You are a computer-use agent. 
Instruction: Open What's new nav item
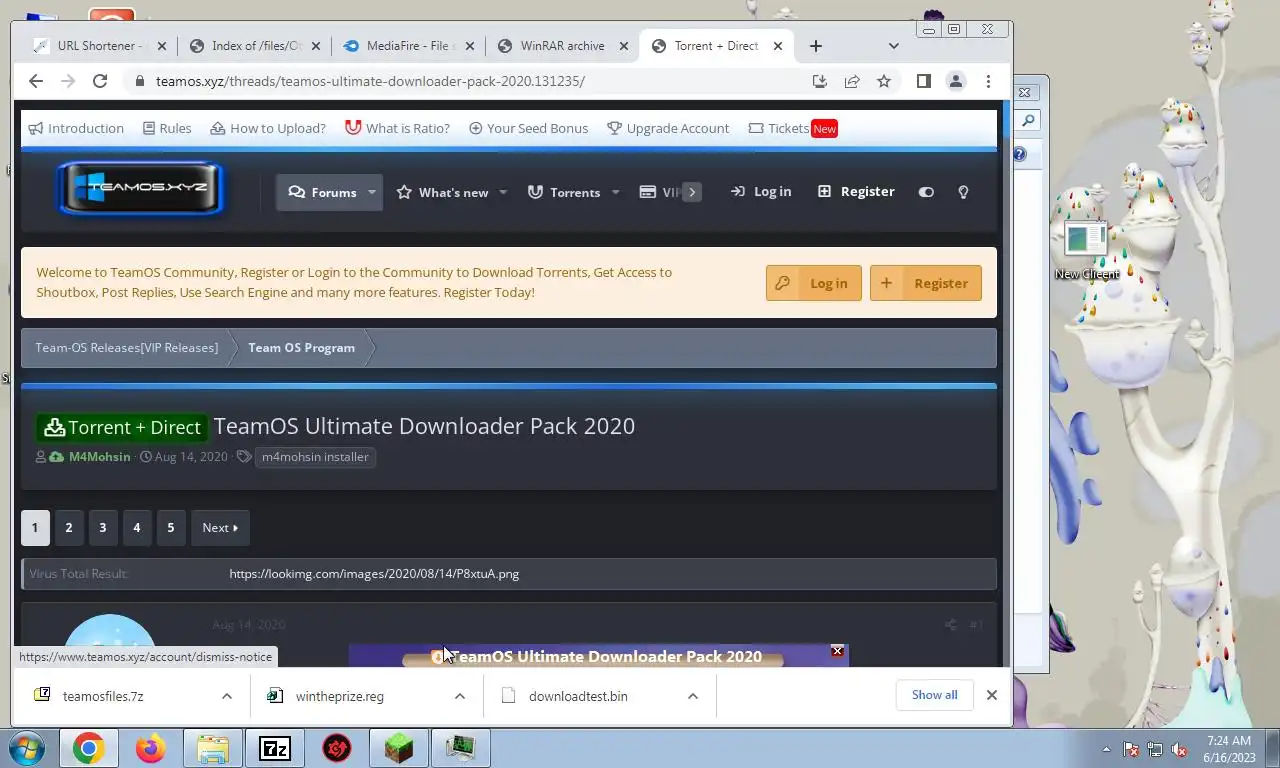tap(442, 192)
